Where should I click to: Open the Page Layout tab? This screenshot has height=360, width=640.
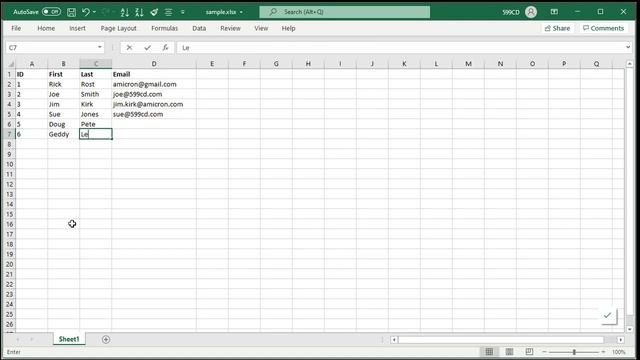(118, 28)
